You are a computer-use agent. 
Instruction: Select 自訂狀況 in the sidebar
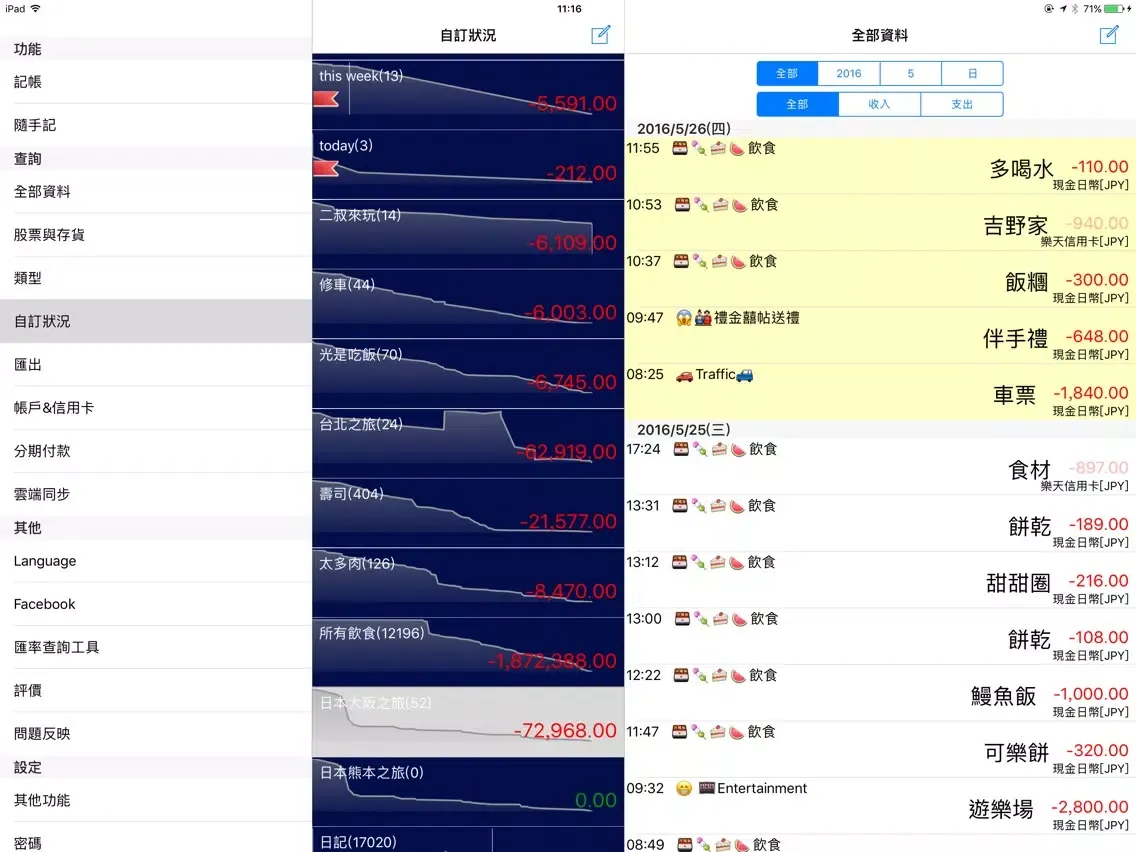(156, 321)
